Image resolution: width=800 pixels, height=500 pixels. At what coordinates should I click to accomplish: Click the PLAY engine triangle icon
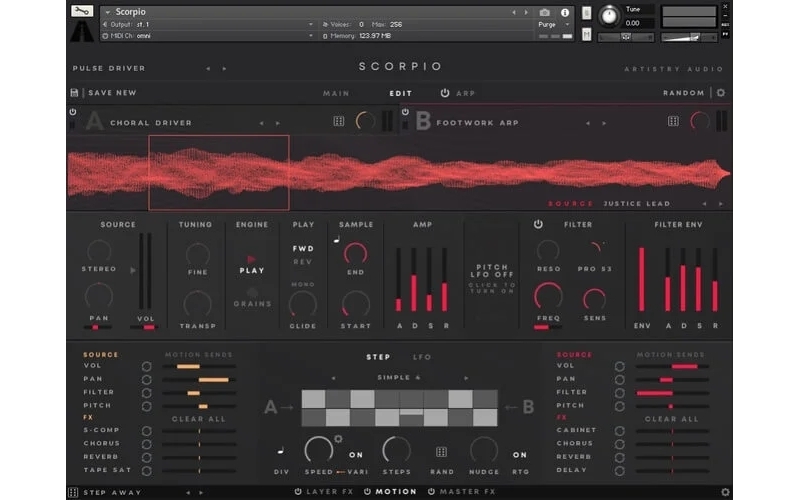(x=251, y=259)
